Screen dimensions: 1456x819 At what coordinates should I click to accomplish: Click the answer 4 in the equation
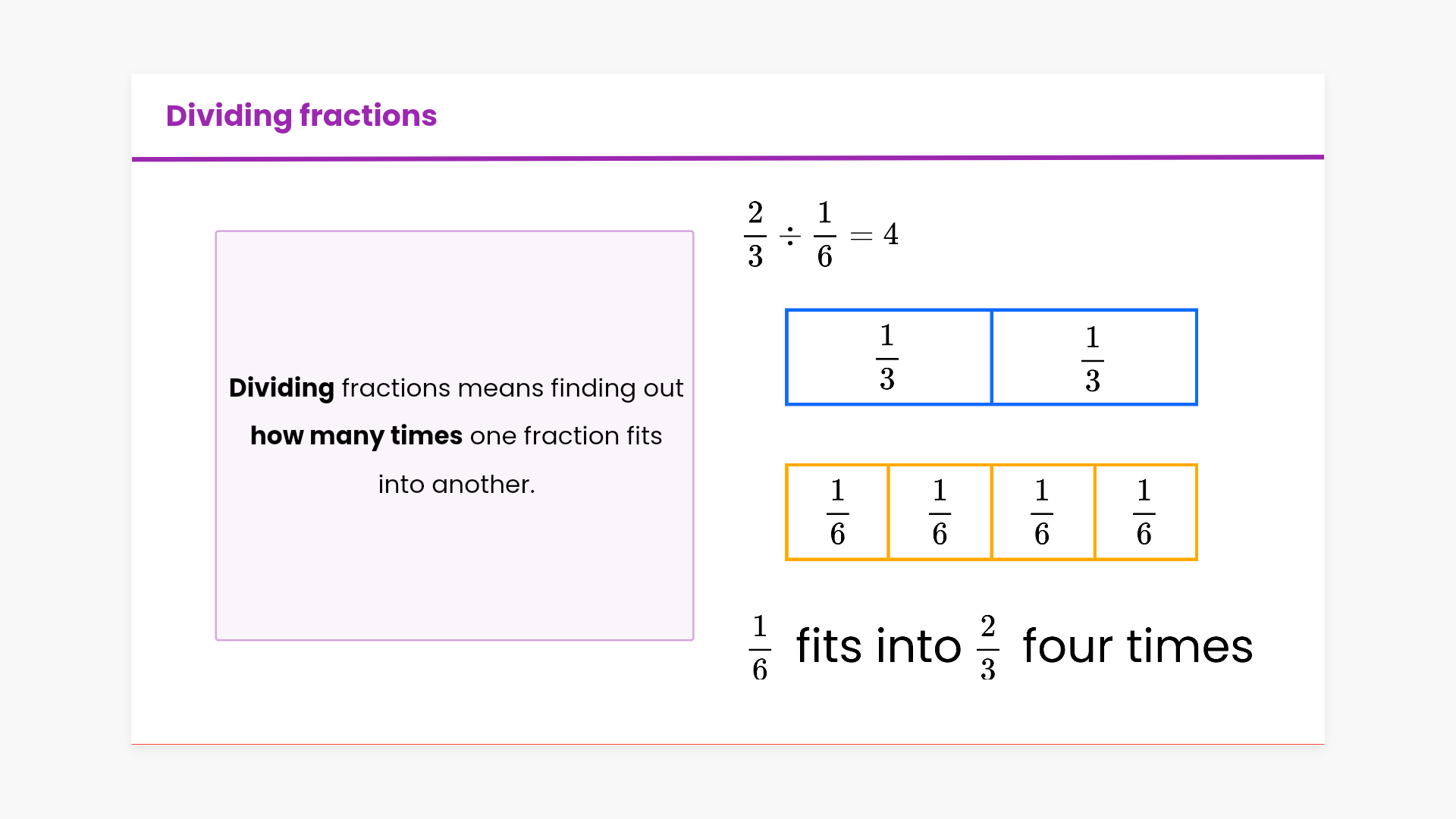(891, 234)
